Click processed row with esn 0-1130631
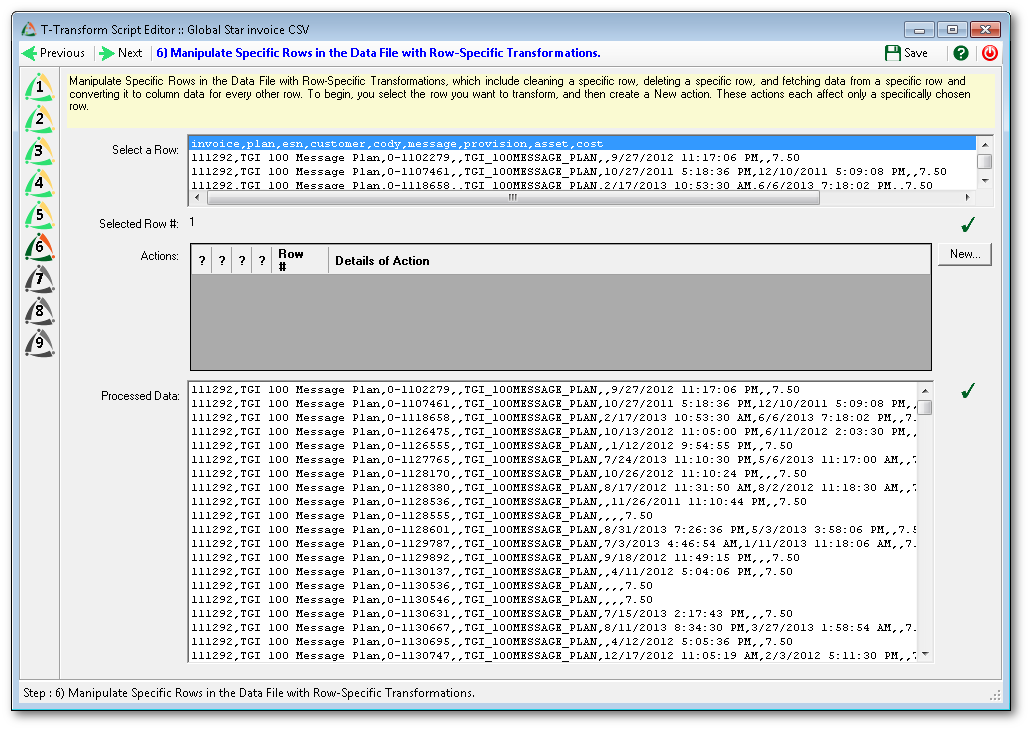Screen dimensions: 1030x730 coord(553,614)
